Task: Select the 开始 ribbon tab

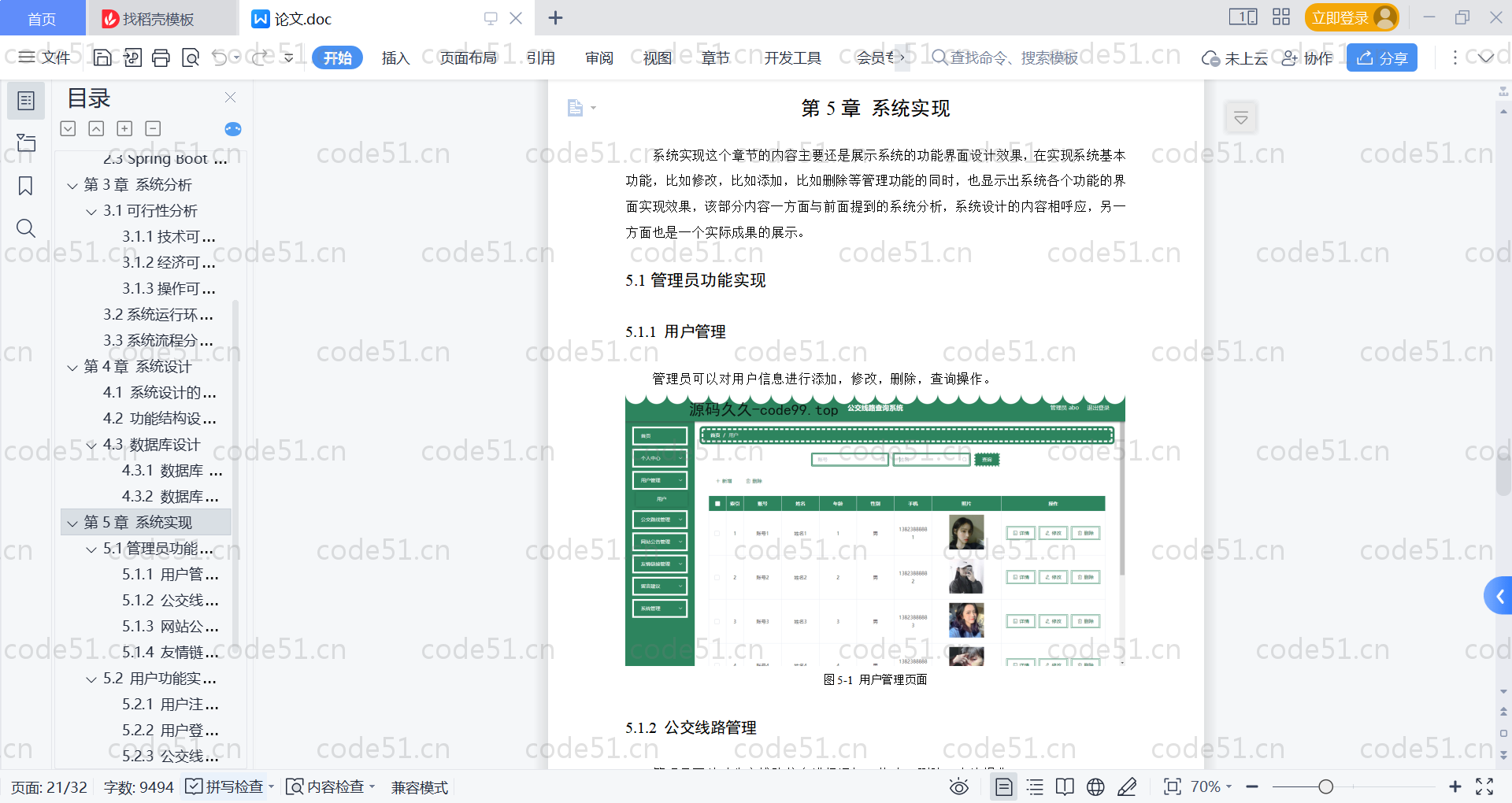Action: [337, 57]
